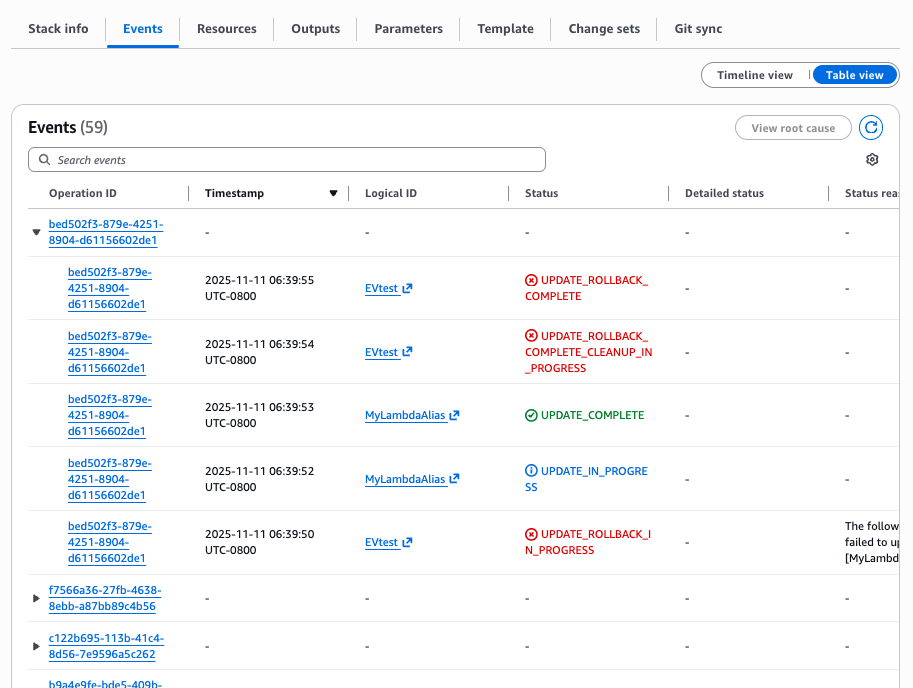Click the green check icon beside UPDATE_COMPLETE
913x688 pixels.
pyautogui.click(x=530, y=414)
